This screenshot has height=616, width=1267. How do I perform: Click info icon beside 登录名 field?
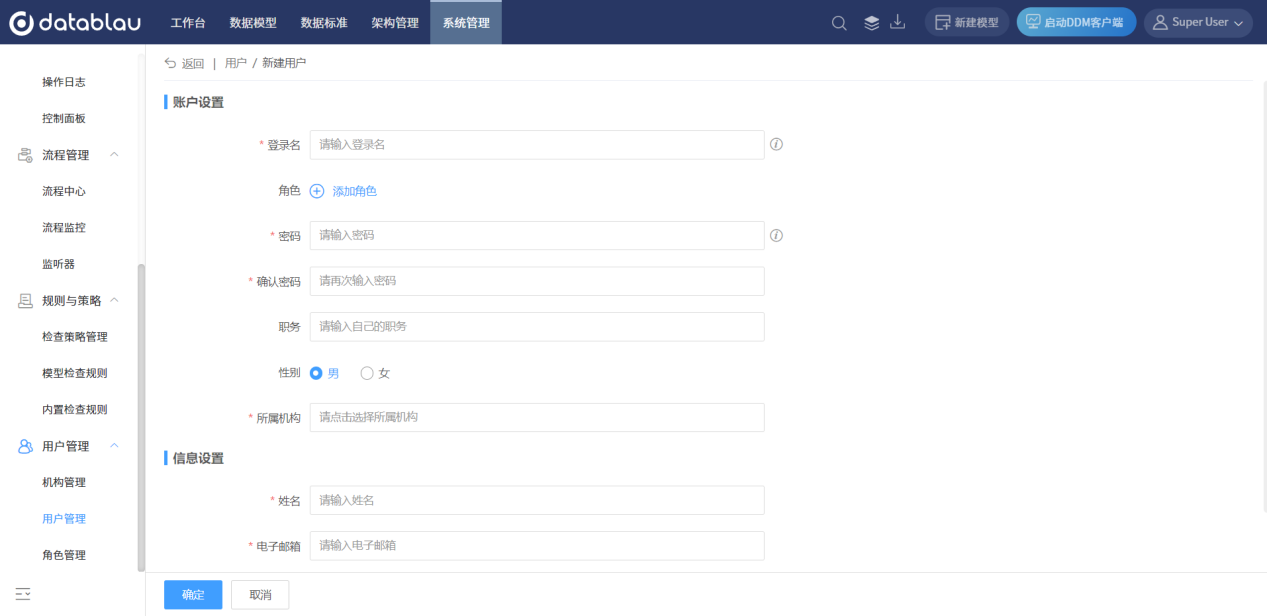pyautogui.click(x=776, y=144)
